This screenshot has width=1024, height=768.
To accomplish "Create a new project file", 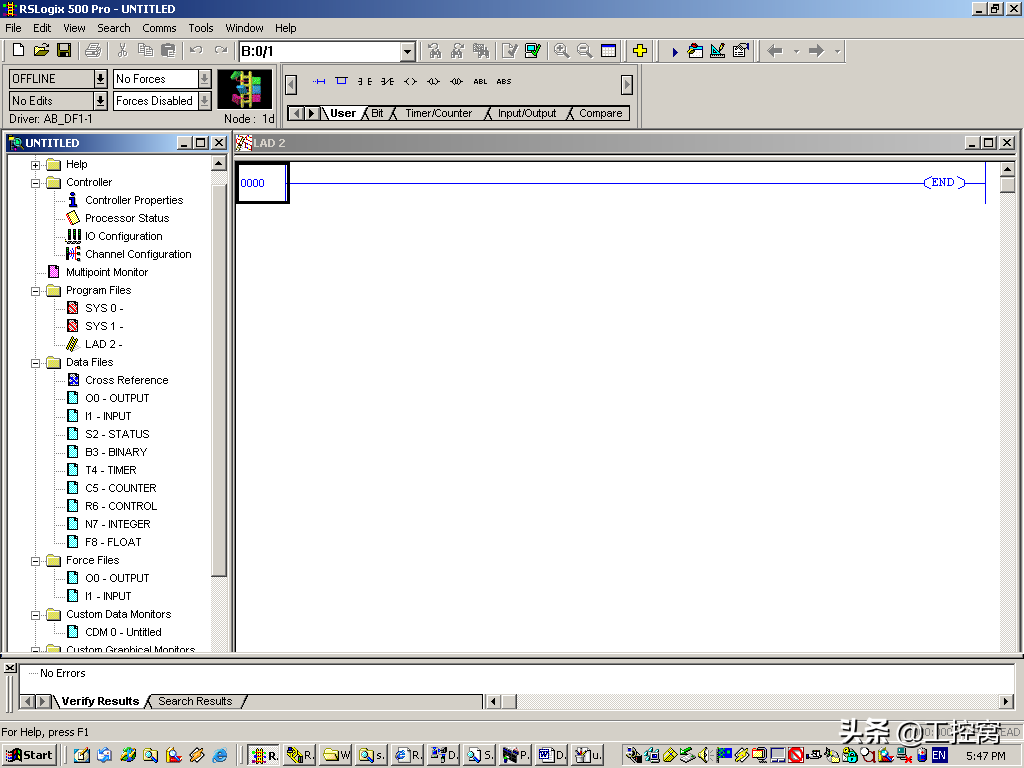I will point(18,50).
